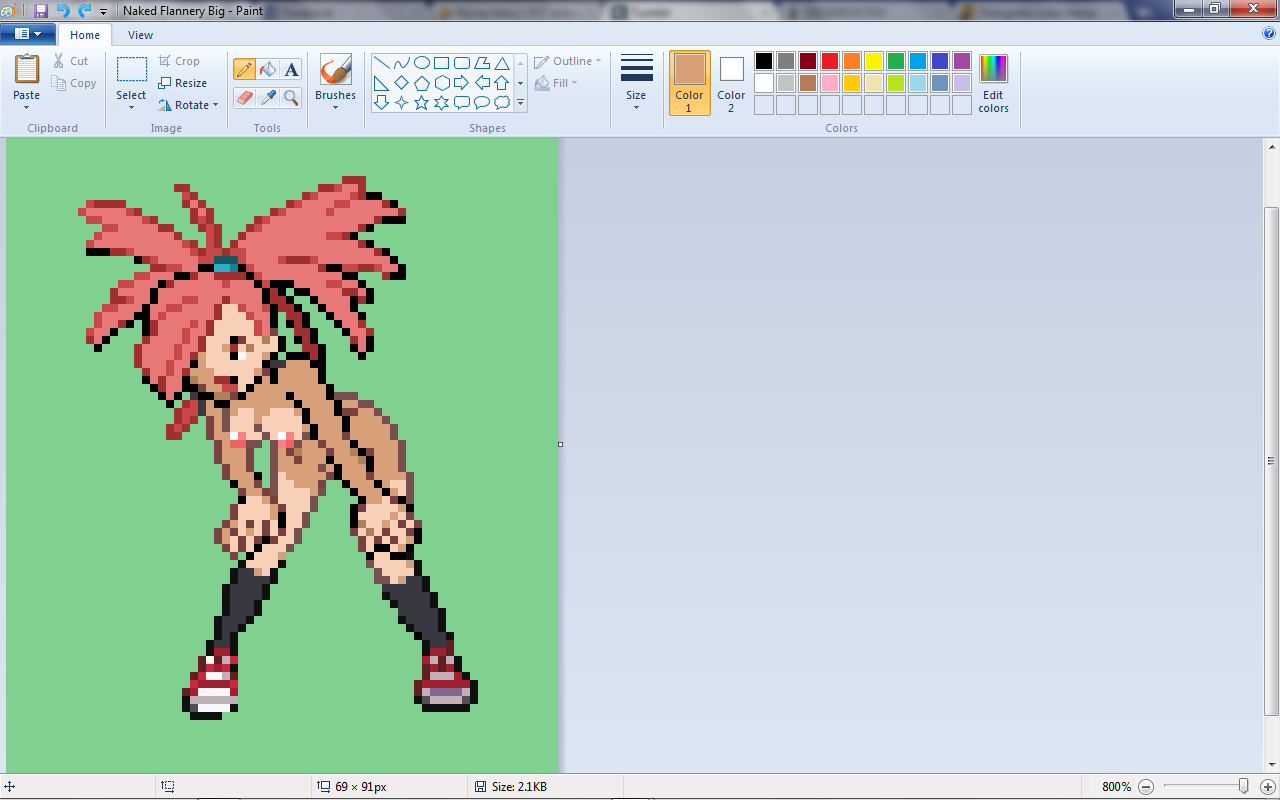Select the Fill with color bucket tool
Screen dimensions: 1280x800
[267, 69]
